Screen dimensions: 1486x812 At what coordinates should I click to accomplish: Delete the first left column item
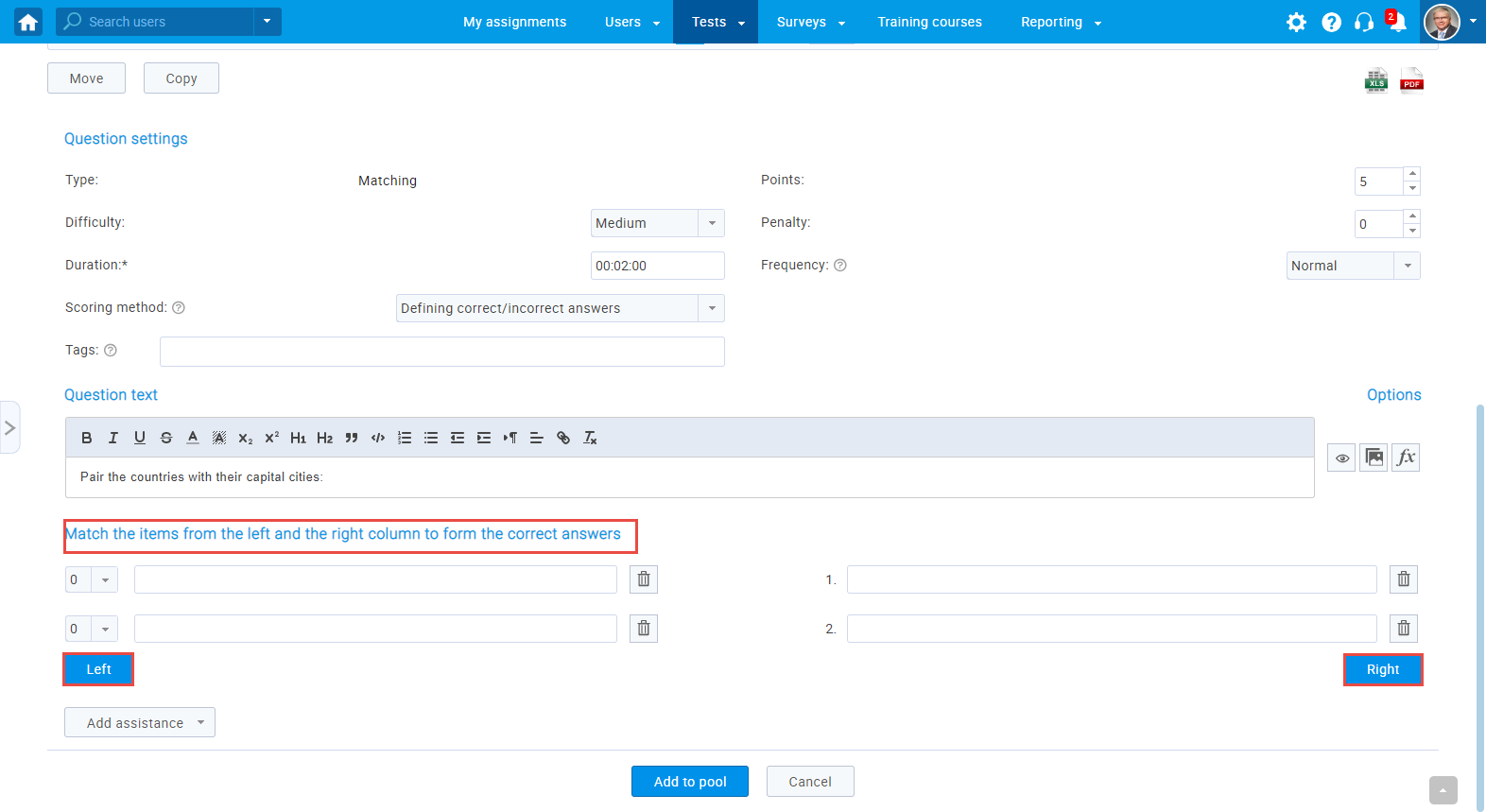644,579
